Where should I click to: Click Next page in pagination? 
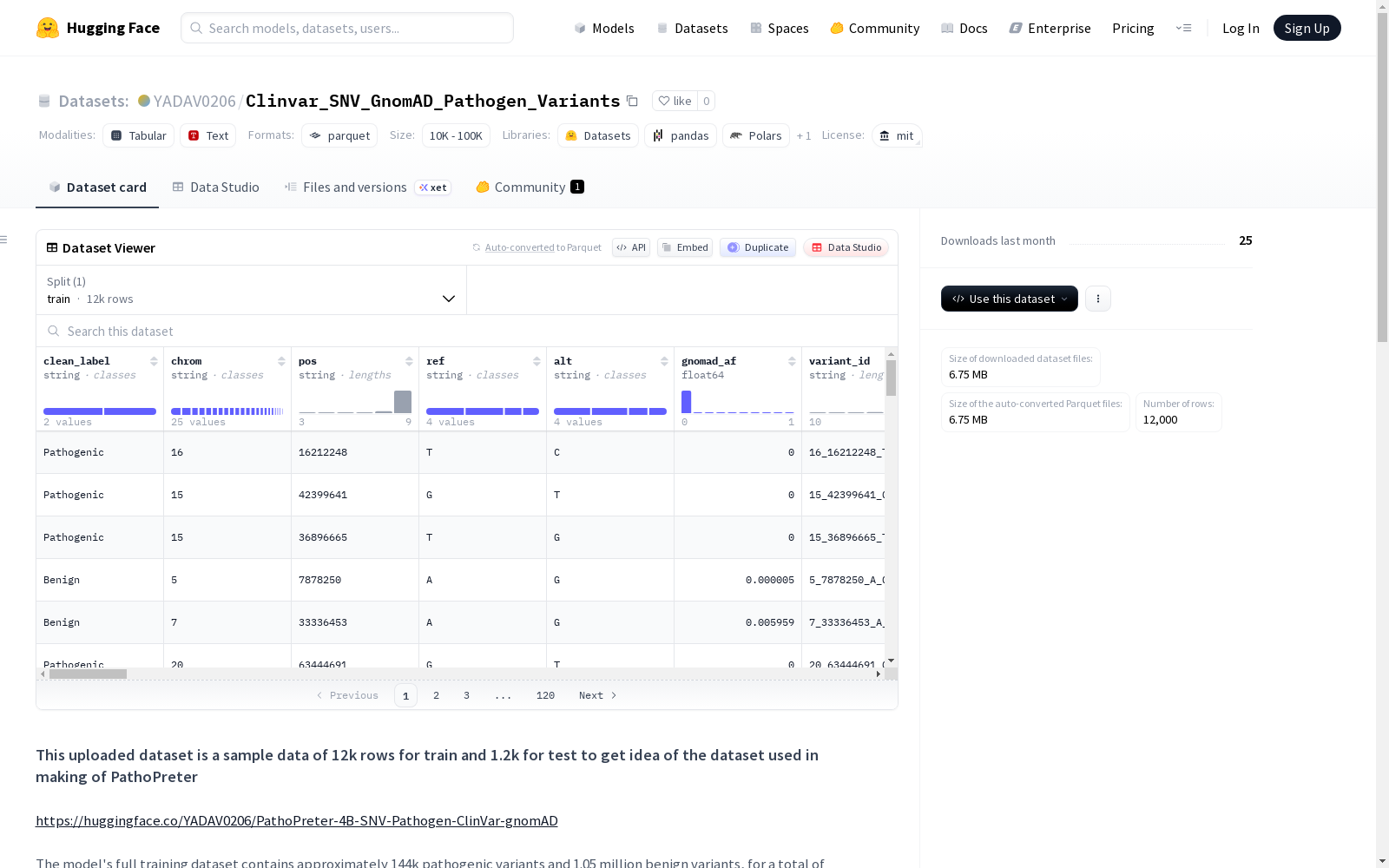pyautogui.click(x=598, y=695)
